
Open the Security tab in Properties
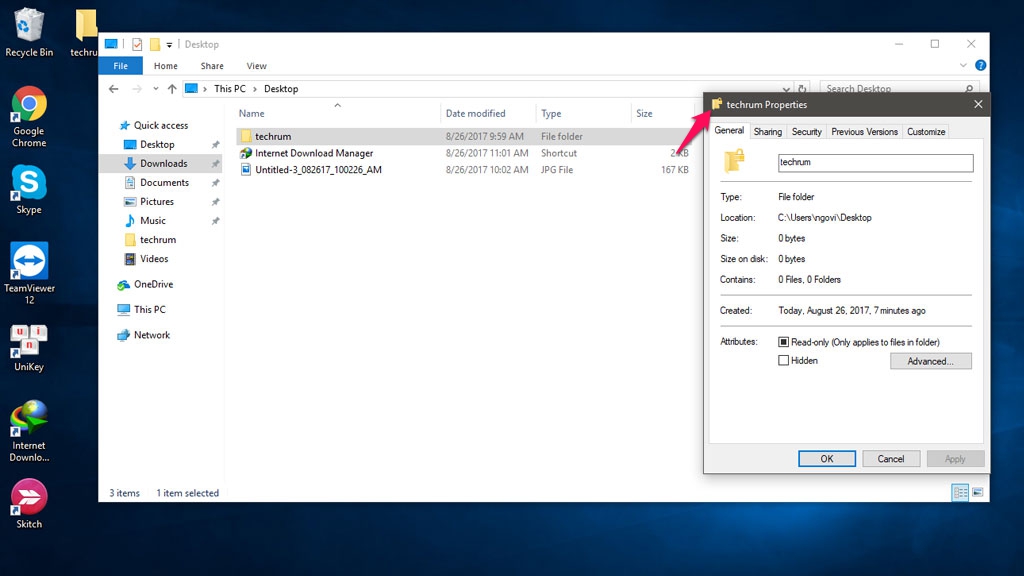806,132
